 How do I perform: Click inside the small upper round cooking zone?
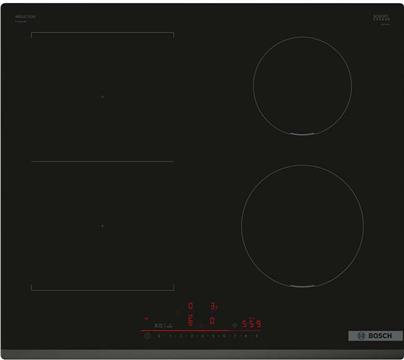pos(302,86)
